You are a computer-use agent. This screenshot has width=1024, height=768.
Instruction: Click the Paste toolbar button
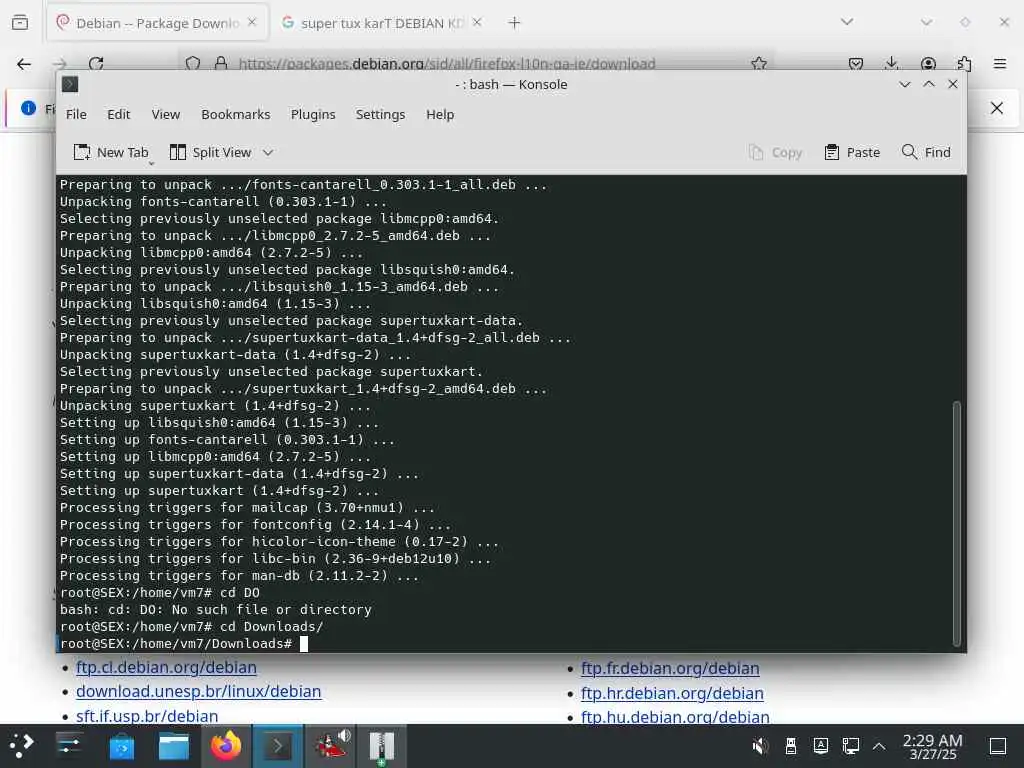click(852, 152)
